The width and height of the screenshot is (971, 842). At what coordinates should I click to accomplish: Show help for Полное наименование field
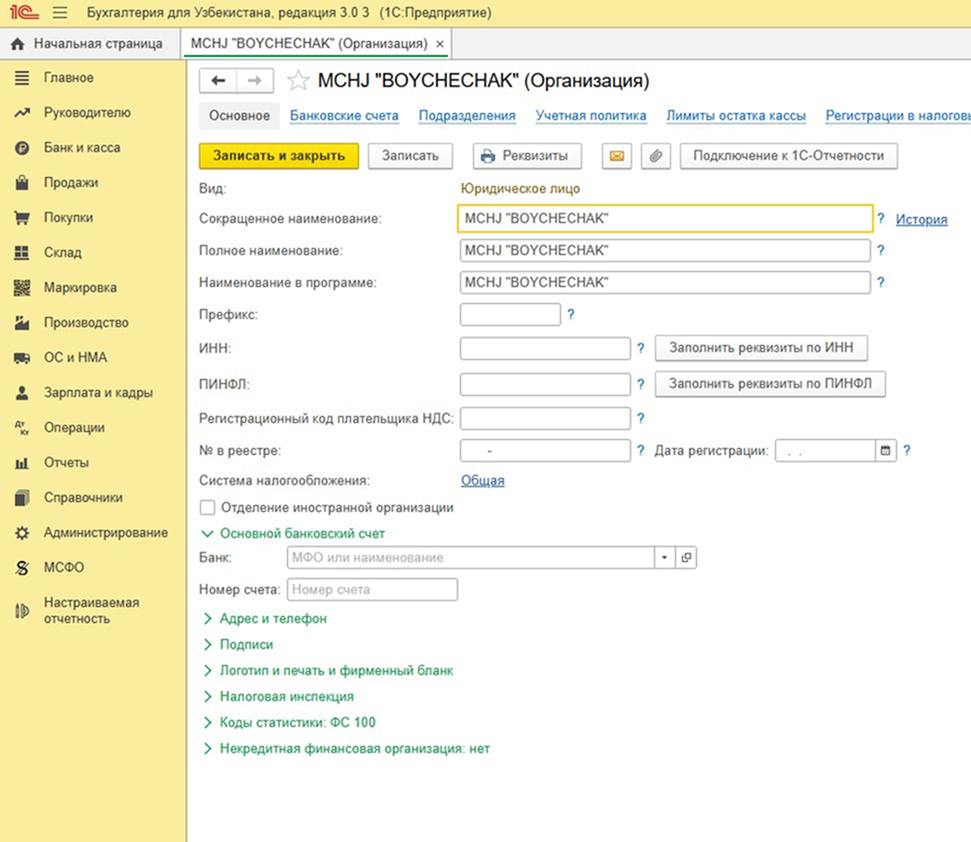click(881, 251)
